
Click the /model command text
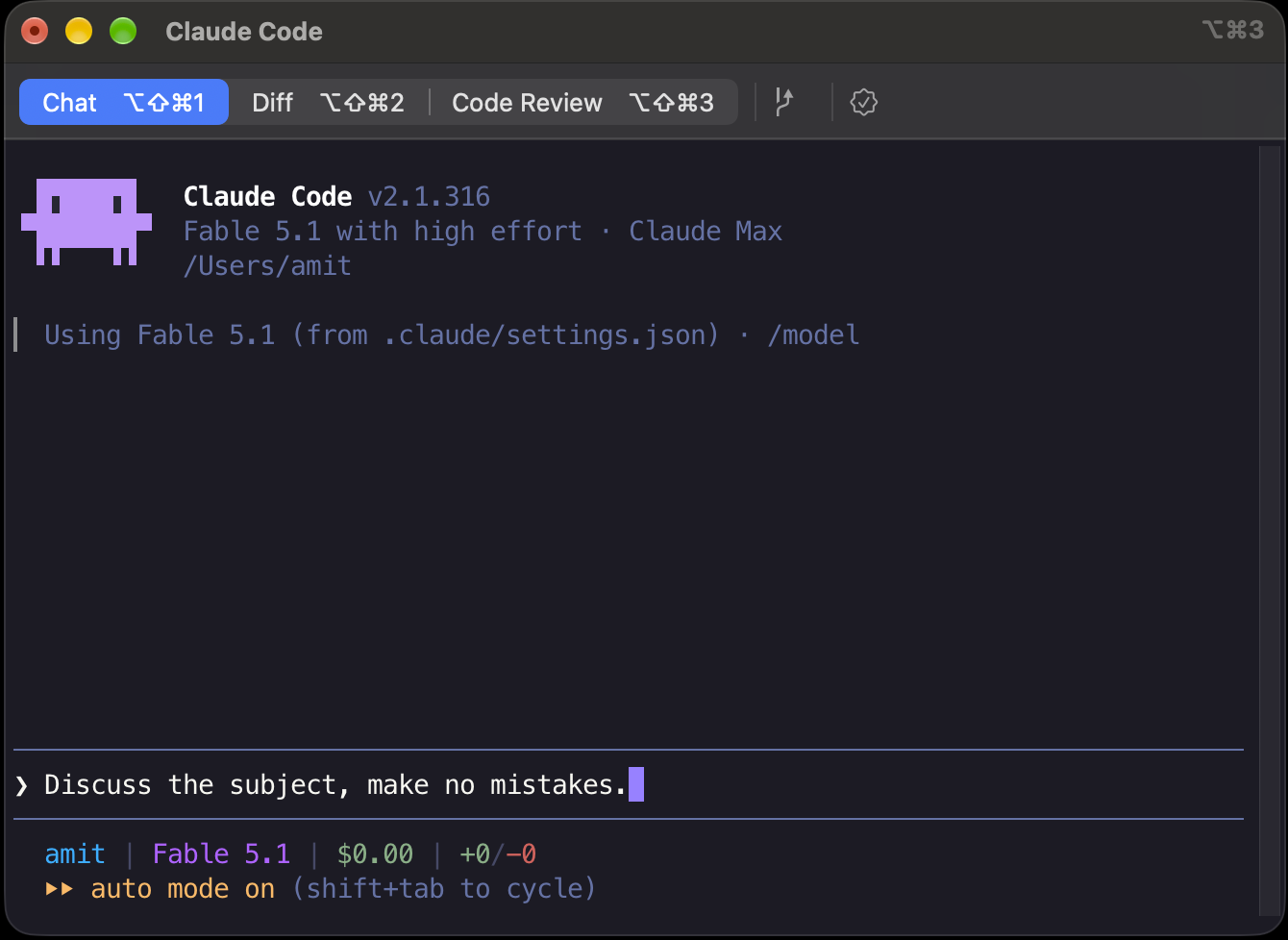[813, 335]
